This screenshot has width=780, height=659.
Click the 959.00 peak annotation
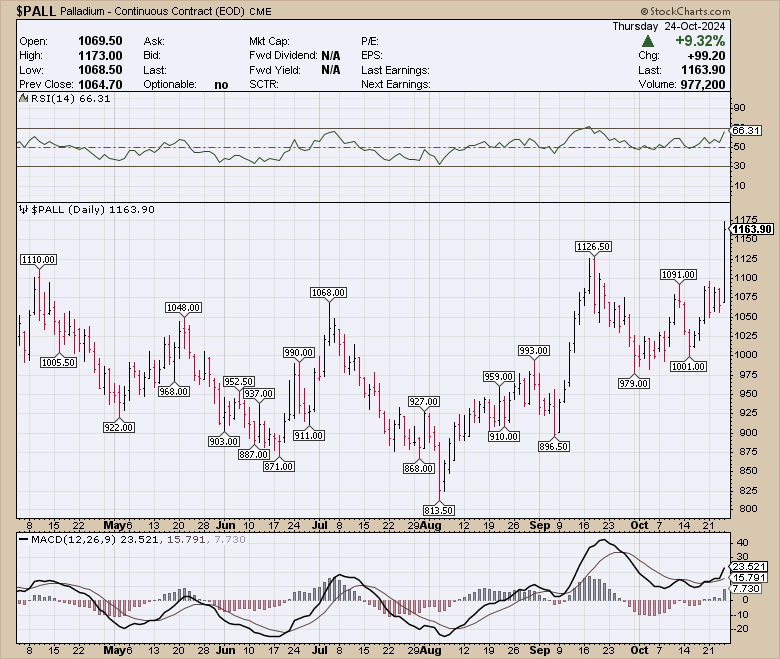[x=498, y=377]
